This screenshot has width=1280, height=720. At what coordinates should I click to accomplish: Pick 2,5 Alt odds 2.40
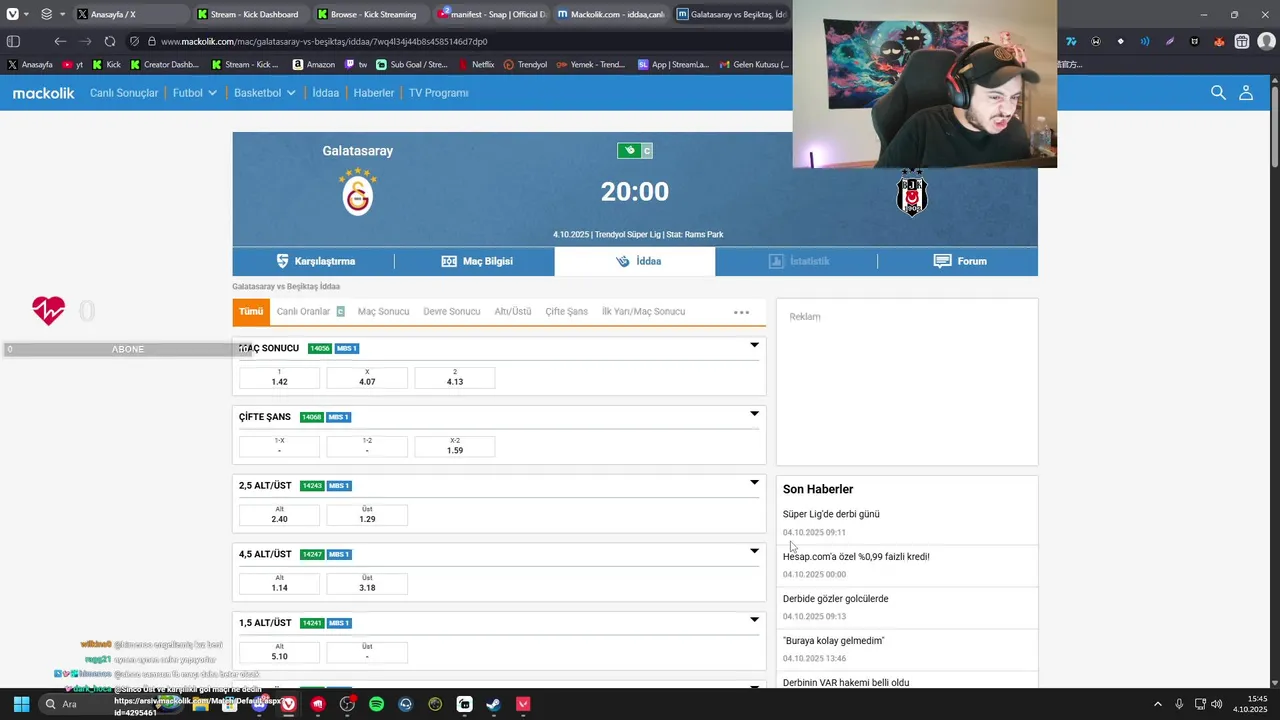(279, 515)
